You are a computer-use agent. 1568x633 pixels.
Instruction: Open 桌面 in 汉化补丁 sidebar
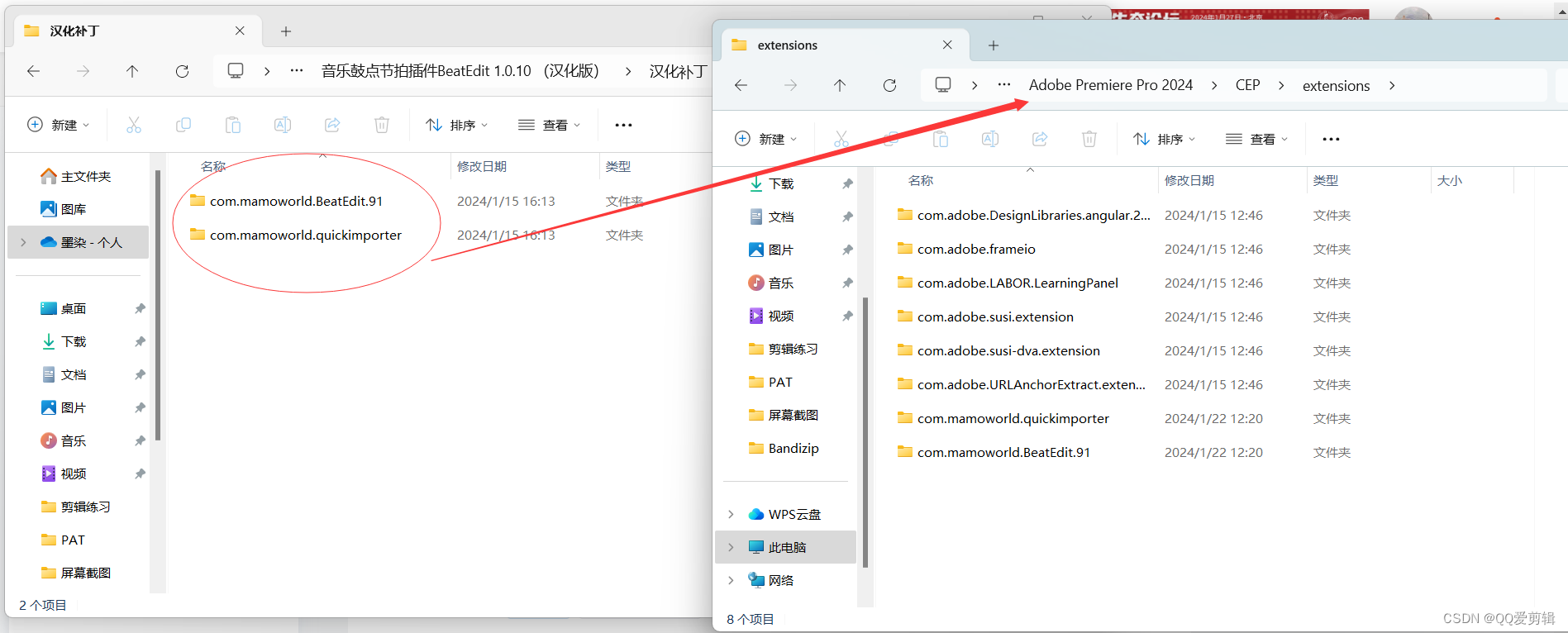pyautogui.click(x=63, y=308)
